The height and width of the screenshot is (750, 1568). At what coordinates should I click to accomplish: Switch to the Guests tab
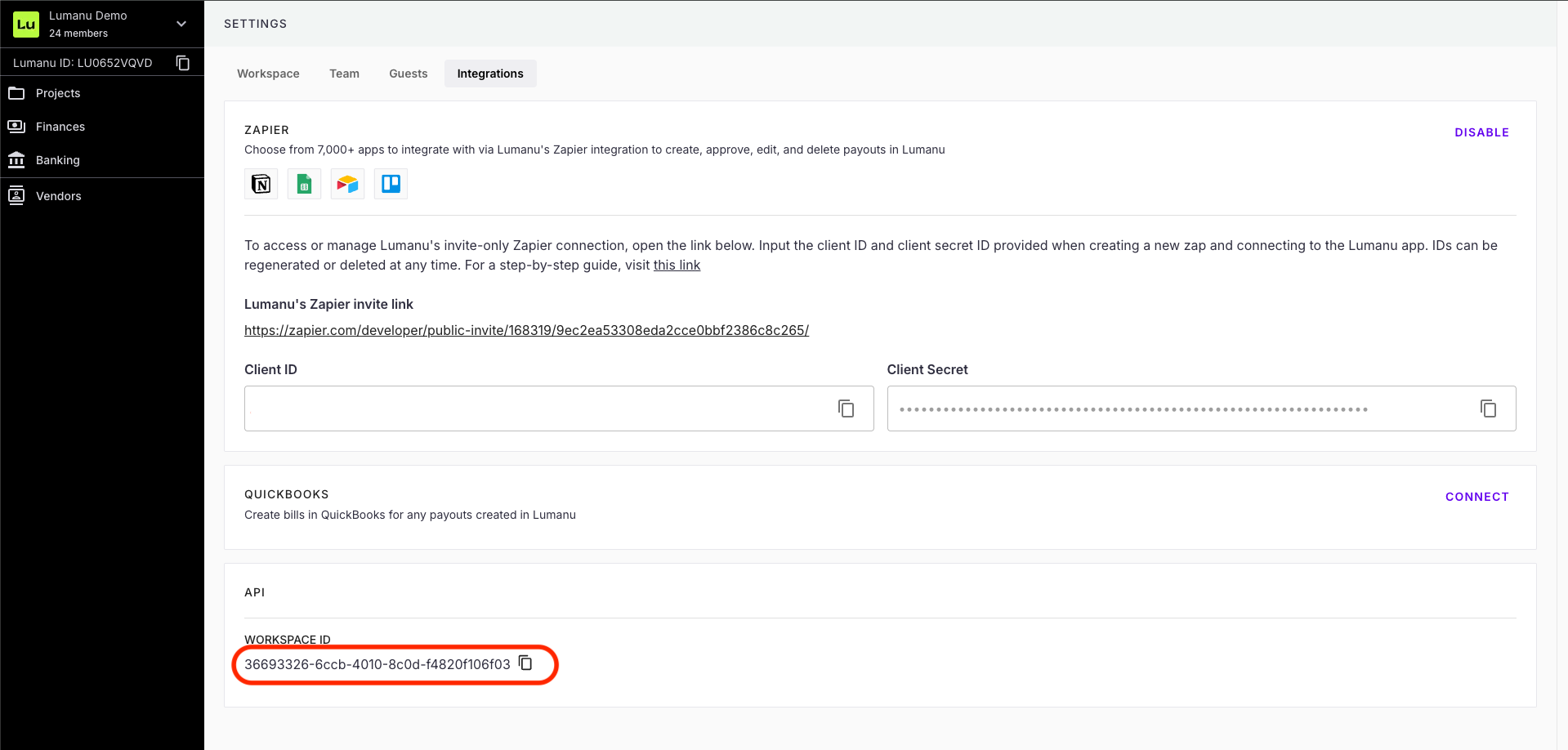pyautogui.click(x=408, y=74)
